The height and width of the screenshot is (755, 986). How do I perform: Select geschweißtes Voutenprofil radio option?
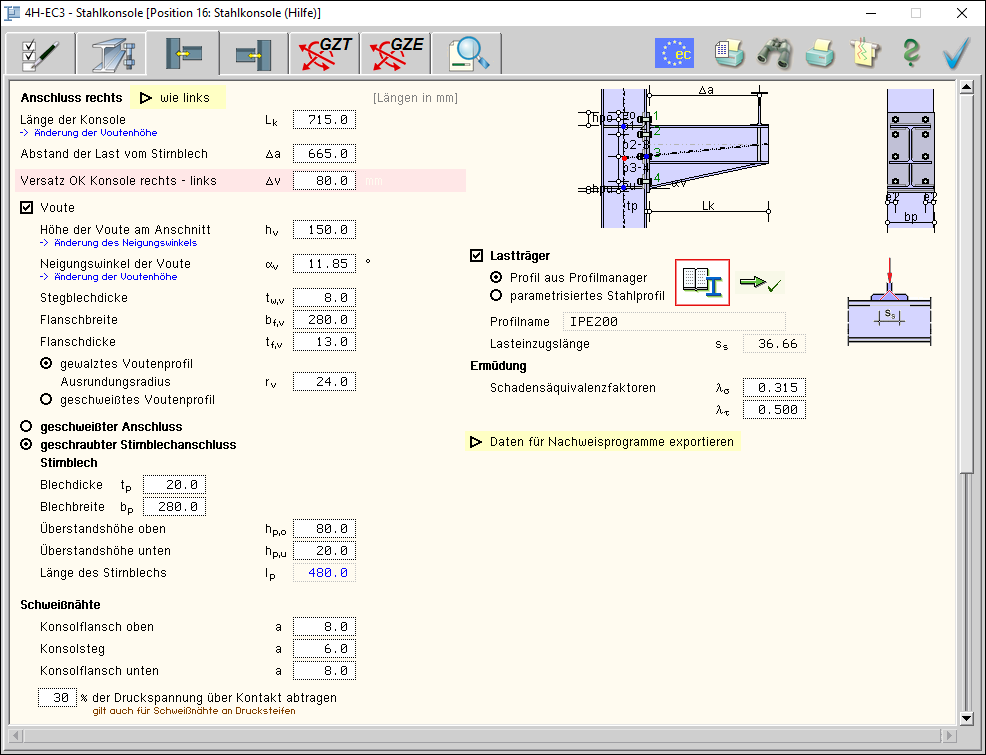click(x=46, y=400)
